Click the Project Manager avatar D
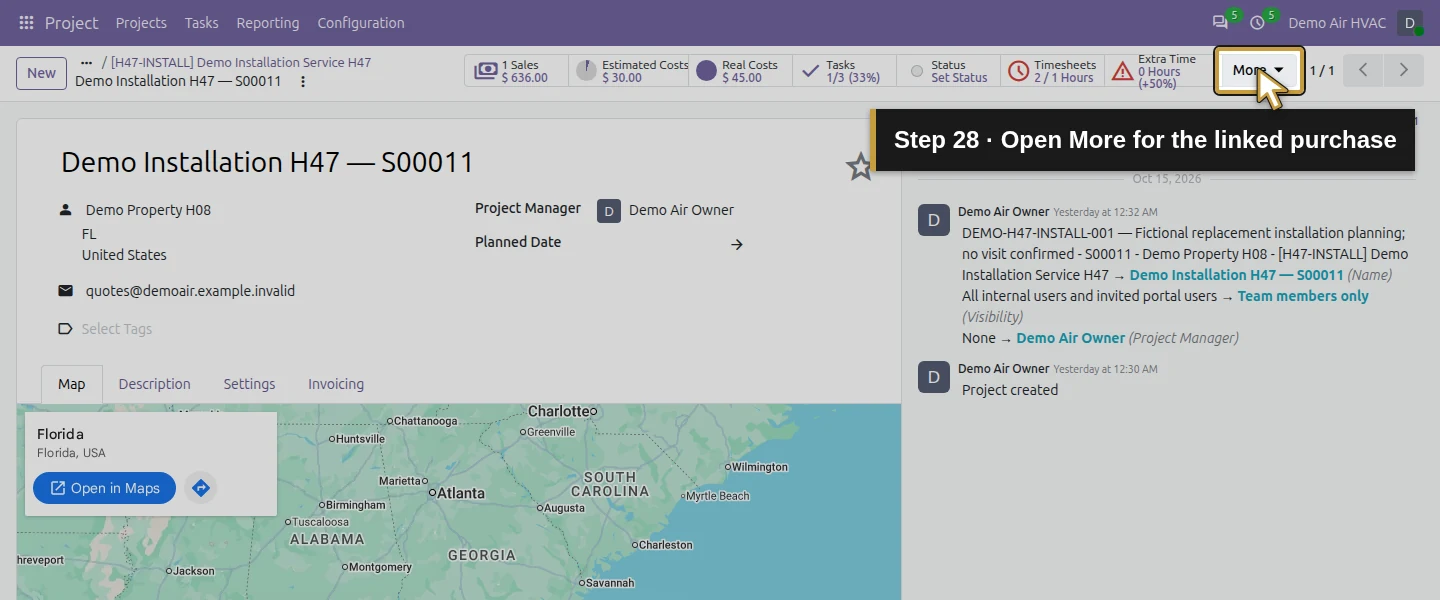The image size is (1440, 600). tap(609, 210)
